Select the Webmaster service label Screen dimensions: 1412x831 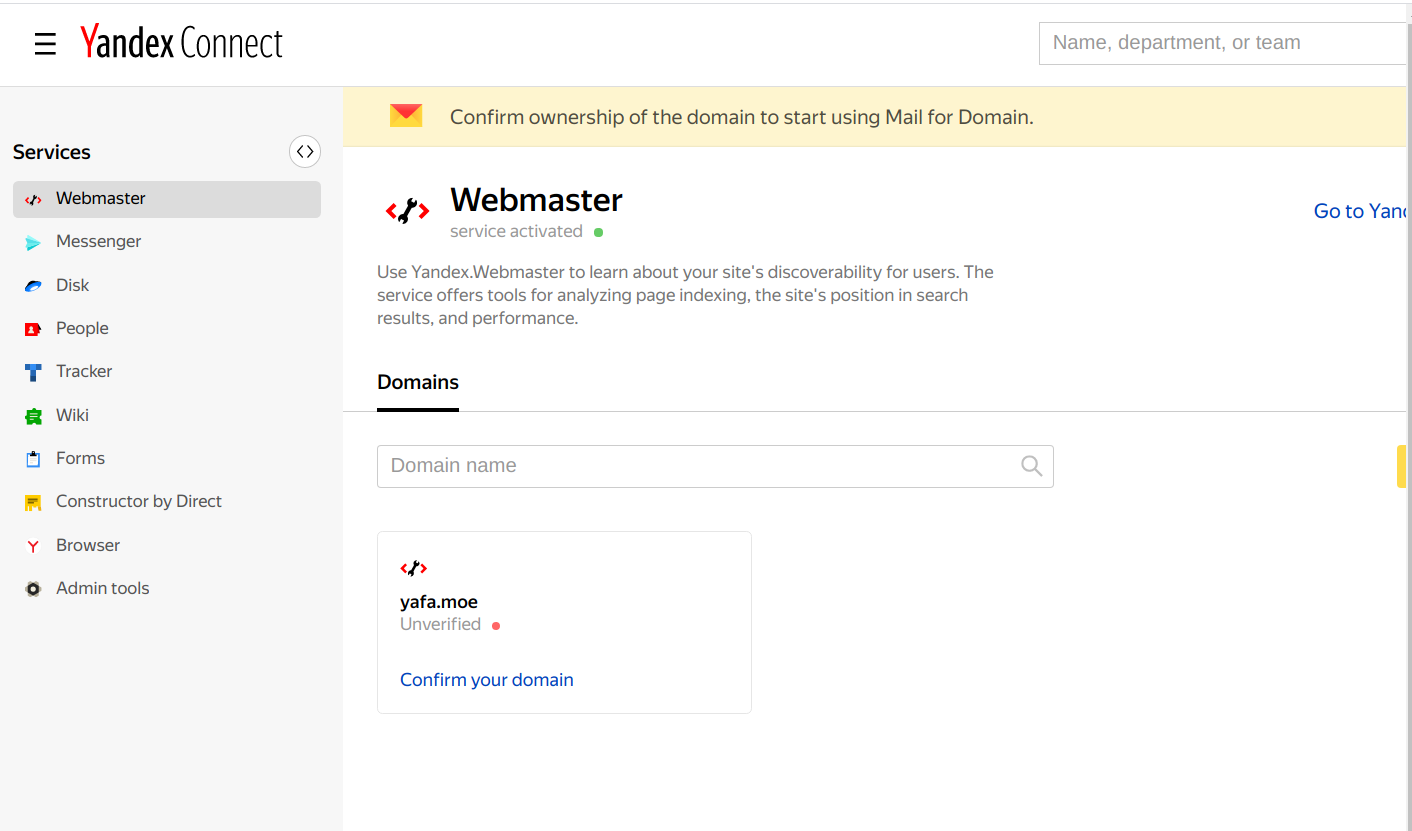click(101, 198)
